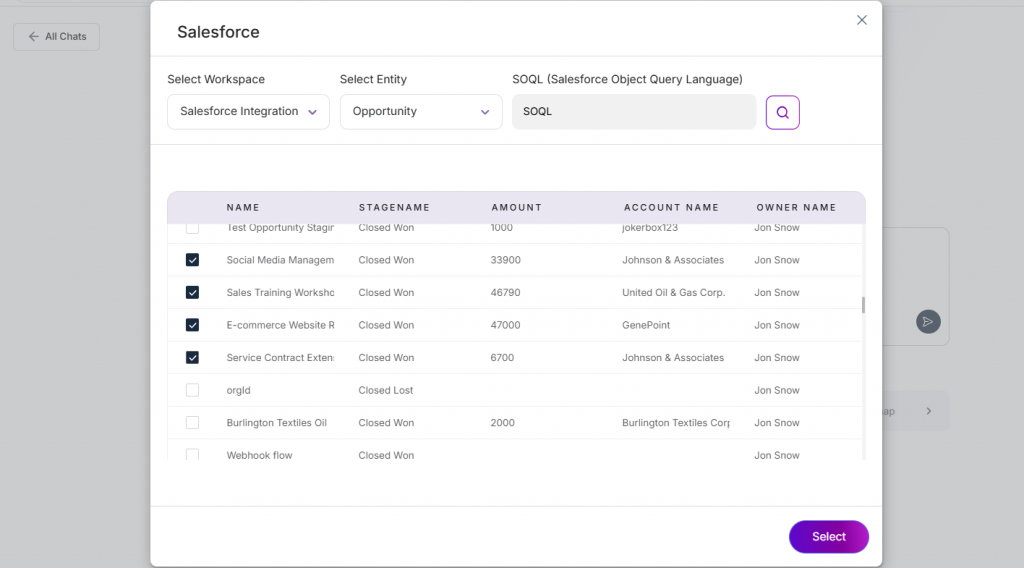The image size is (1024, 568).
Task: Click the amount 33900 cell
Action: pos(505,260)
